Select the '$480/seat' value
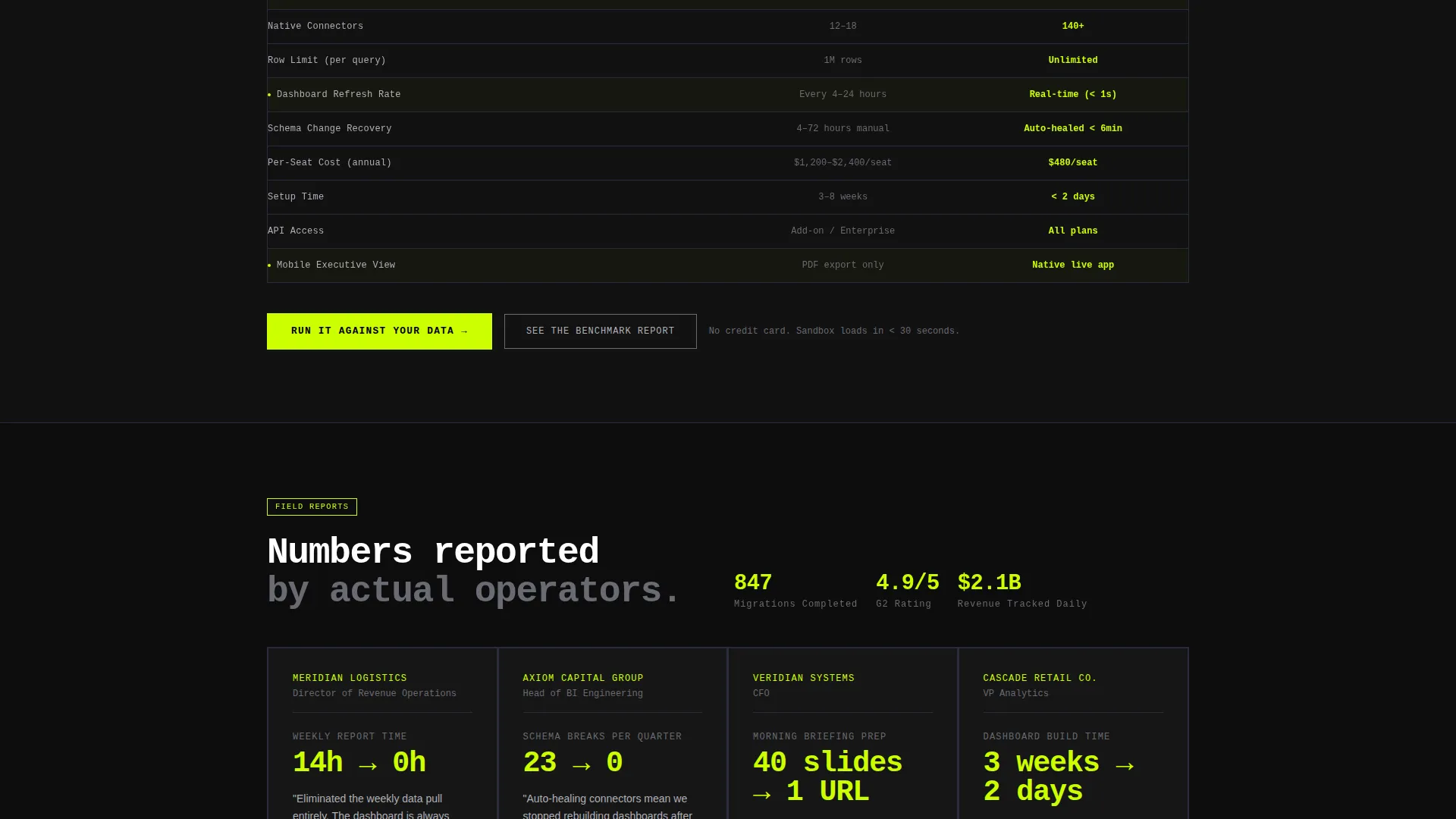1456x819 pixels. (1072, 163)
